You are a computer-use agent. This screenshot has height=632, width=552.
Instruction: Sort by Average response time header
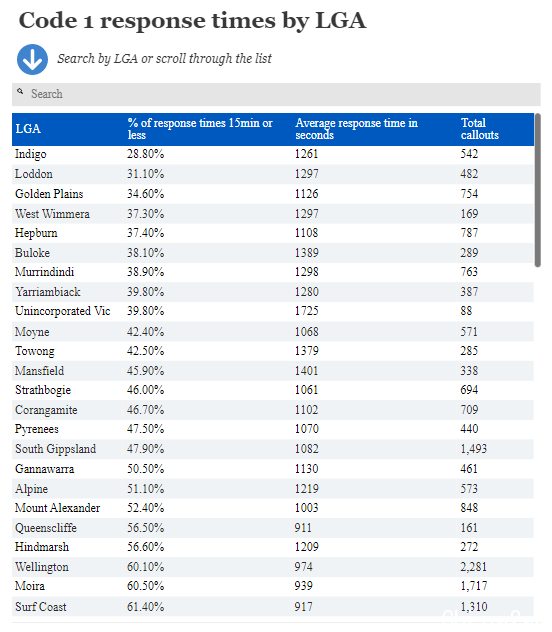pos(357,129)
